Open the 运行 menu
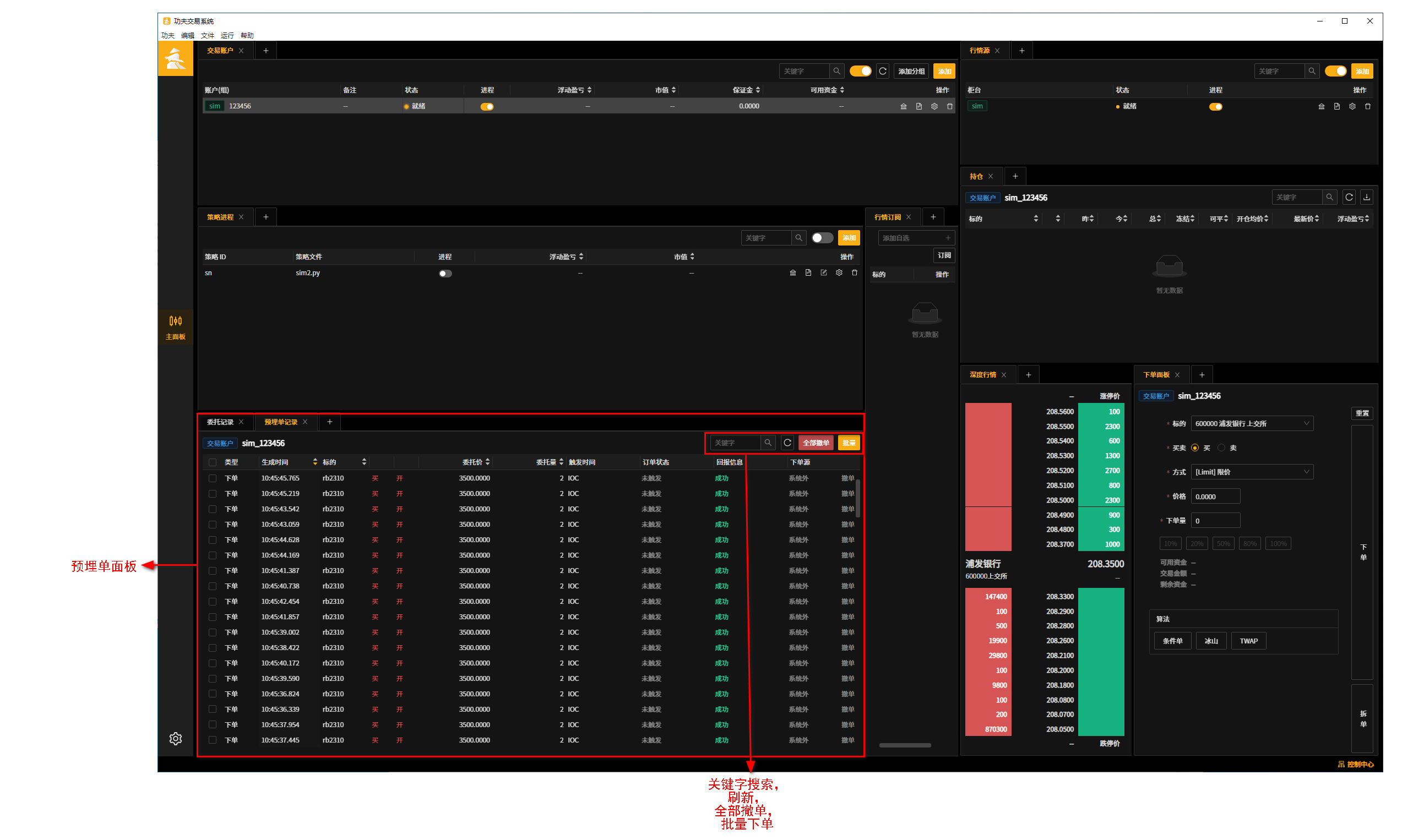Viewport: 1413px width, 840px height. pos(227,35)
